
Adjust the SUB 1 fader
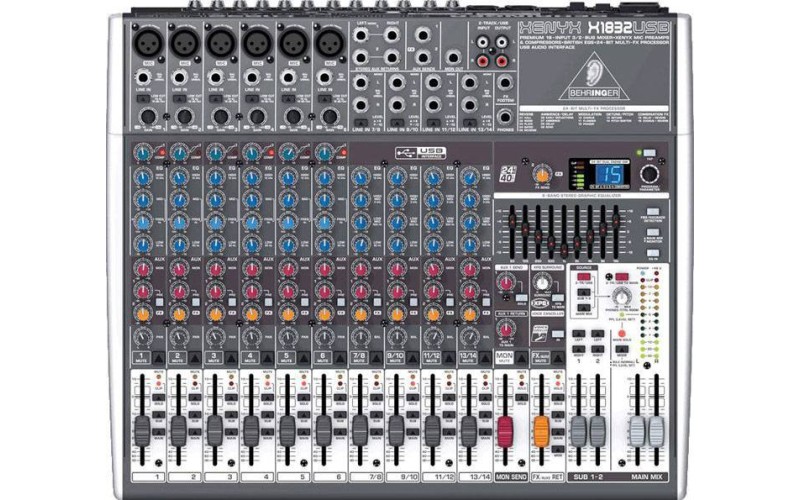tap(578, 432)
